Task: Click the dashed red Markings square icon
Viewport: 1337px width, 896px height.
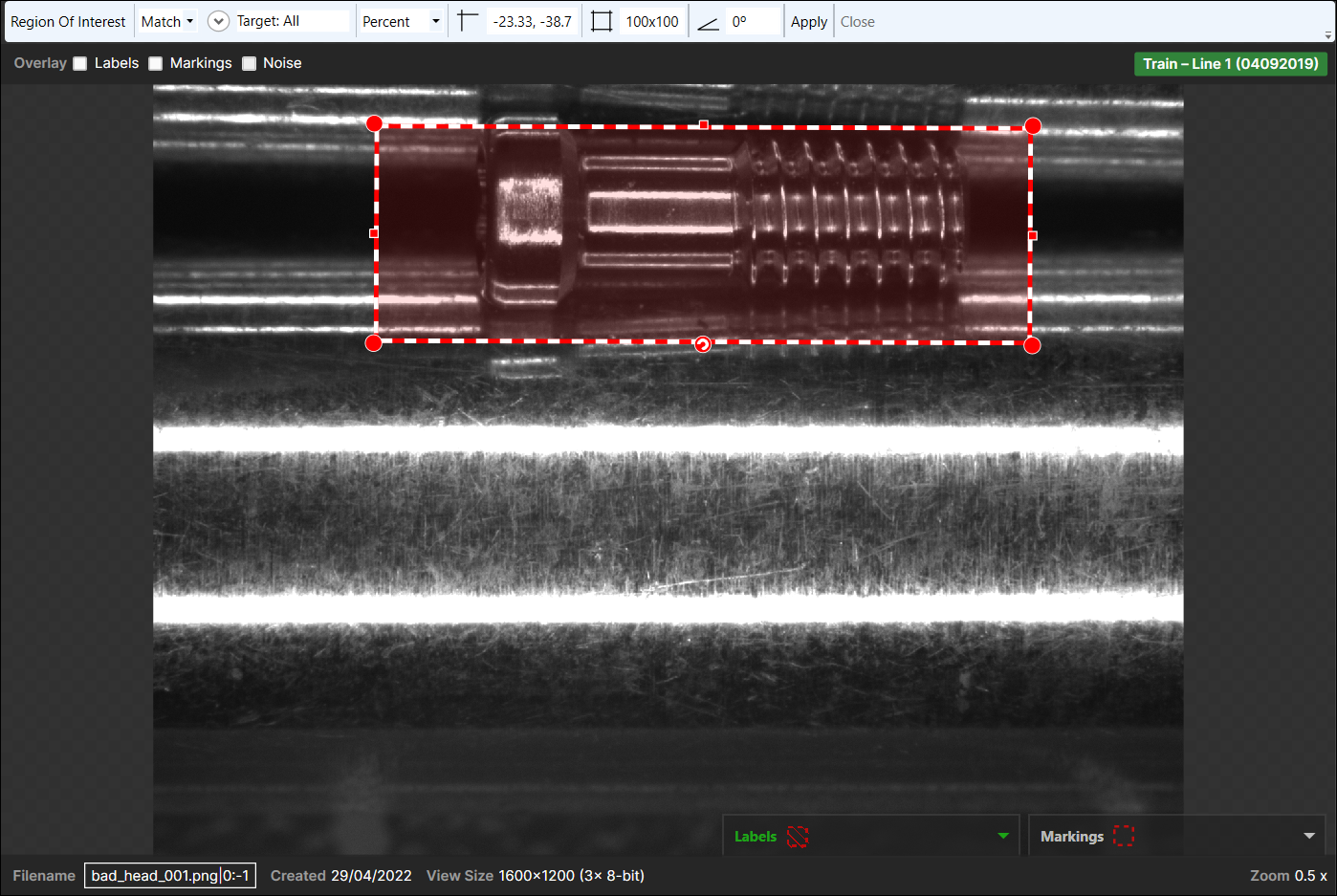Action: pyautogui.click(x=1124, y=837)
